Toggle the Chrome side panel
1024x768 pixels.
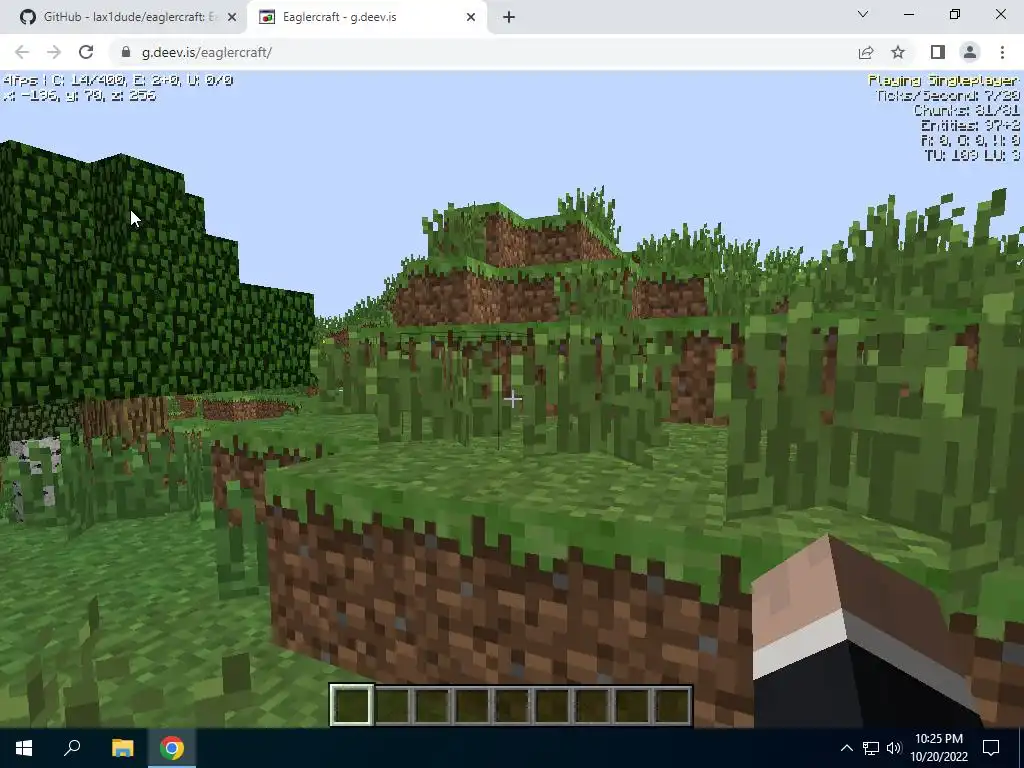(x=938, y=52)
